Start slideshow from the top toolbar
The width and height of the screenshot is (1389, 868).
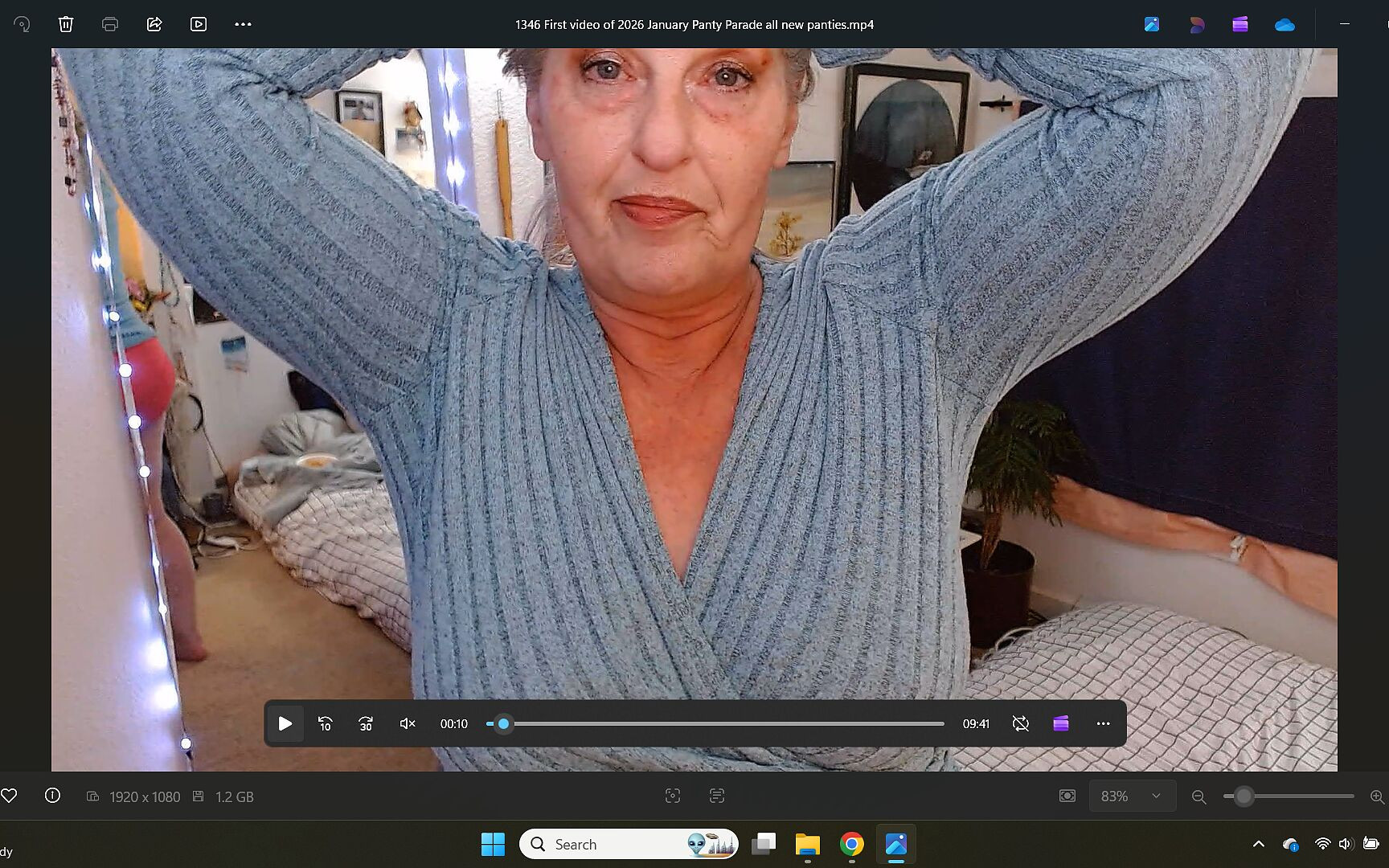(199, 24)
